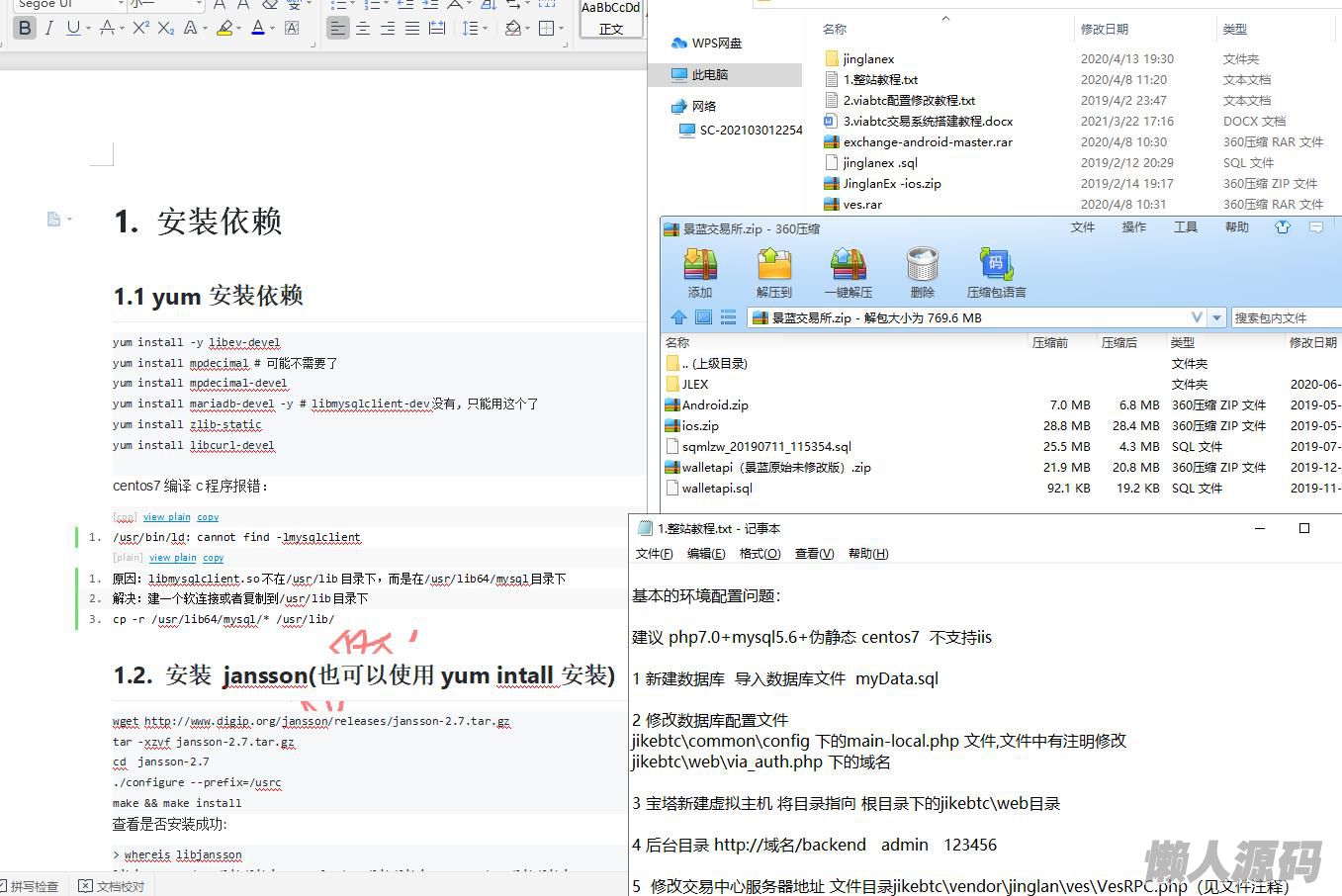Apply superscript formatting with X² icon
Image resolution: width=1342 pixels, height=896 pixels.
point(140,29)
